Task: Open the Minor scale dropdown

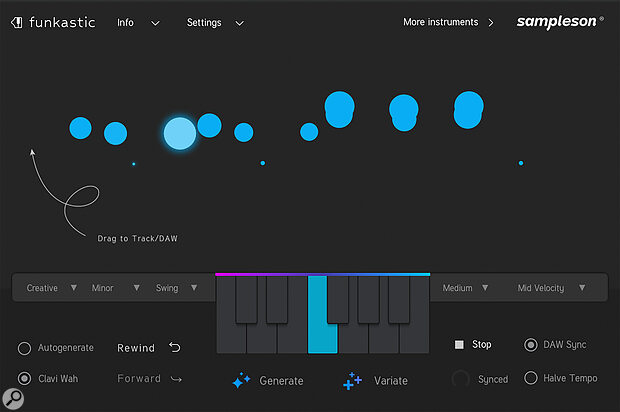Action: pyautogui.click(x=102, y=288)
